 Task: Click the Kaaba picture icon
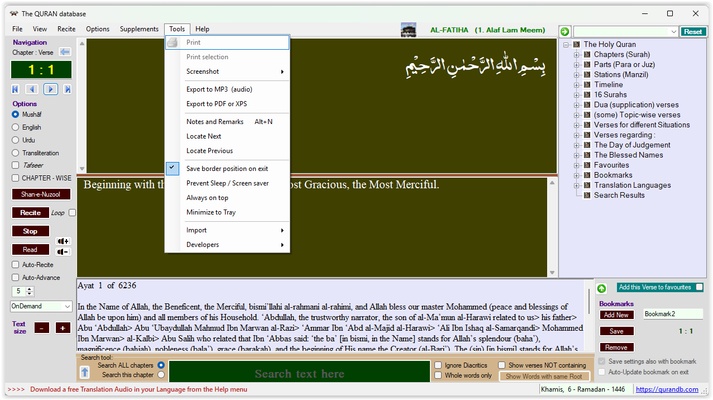[x=408, y=30]
